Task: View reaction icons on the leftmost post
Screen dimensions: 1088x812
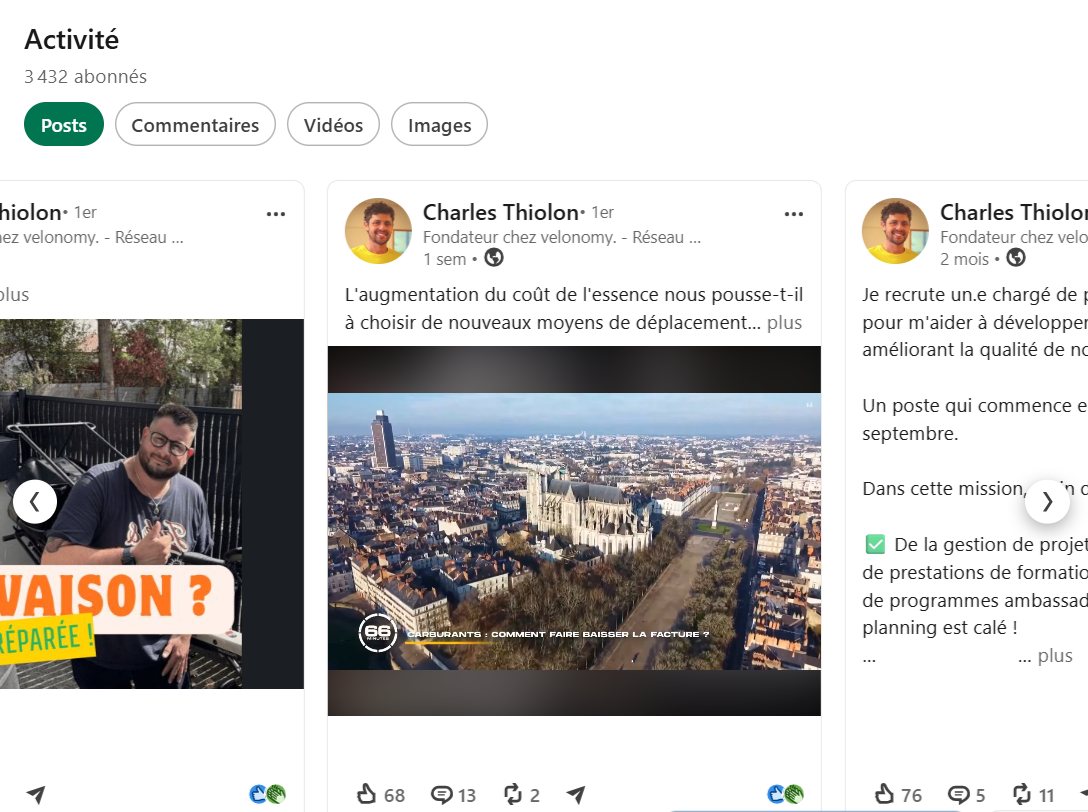Action: coord(268,794)
